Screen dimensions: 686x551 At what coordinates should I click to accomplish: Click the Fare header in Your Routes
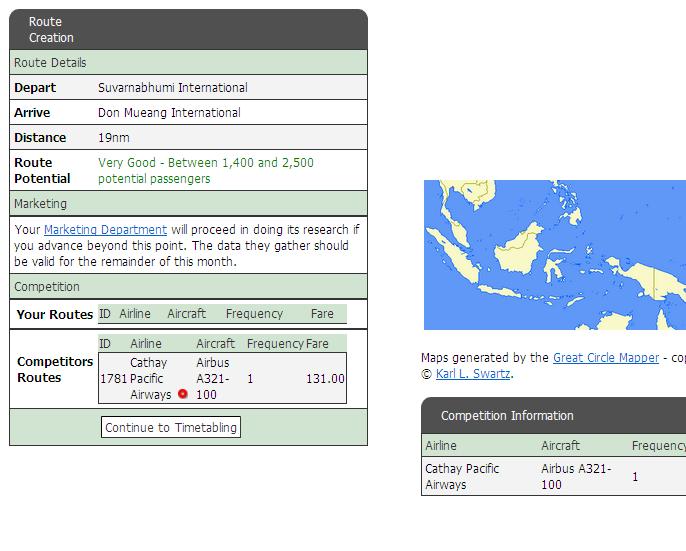coord(322,314)
